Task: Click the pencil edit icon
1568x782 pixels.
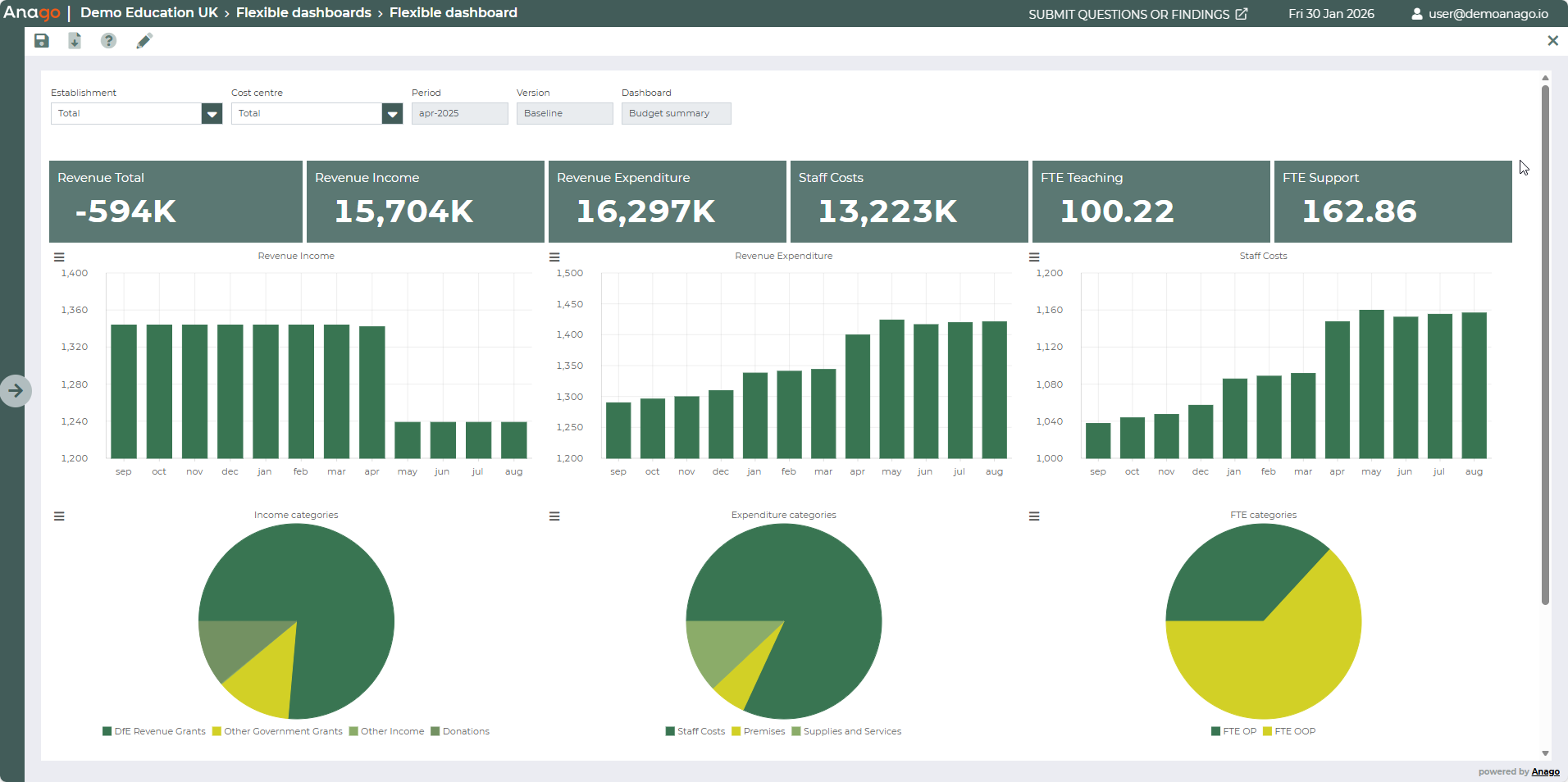Action: tap(144, 41)
